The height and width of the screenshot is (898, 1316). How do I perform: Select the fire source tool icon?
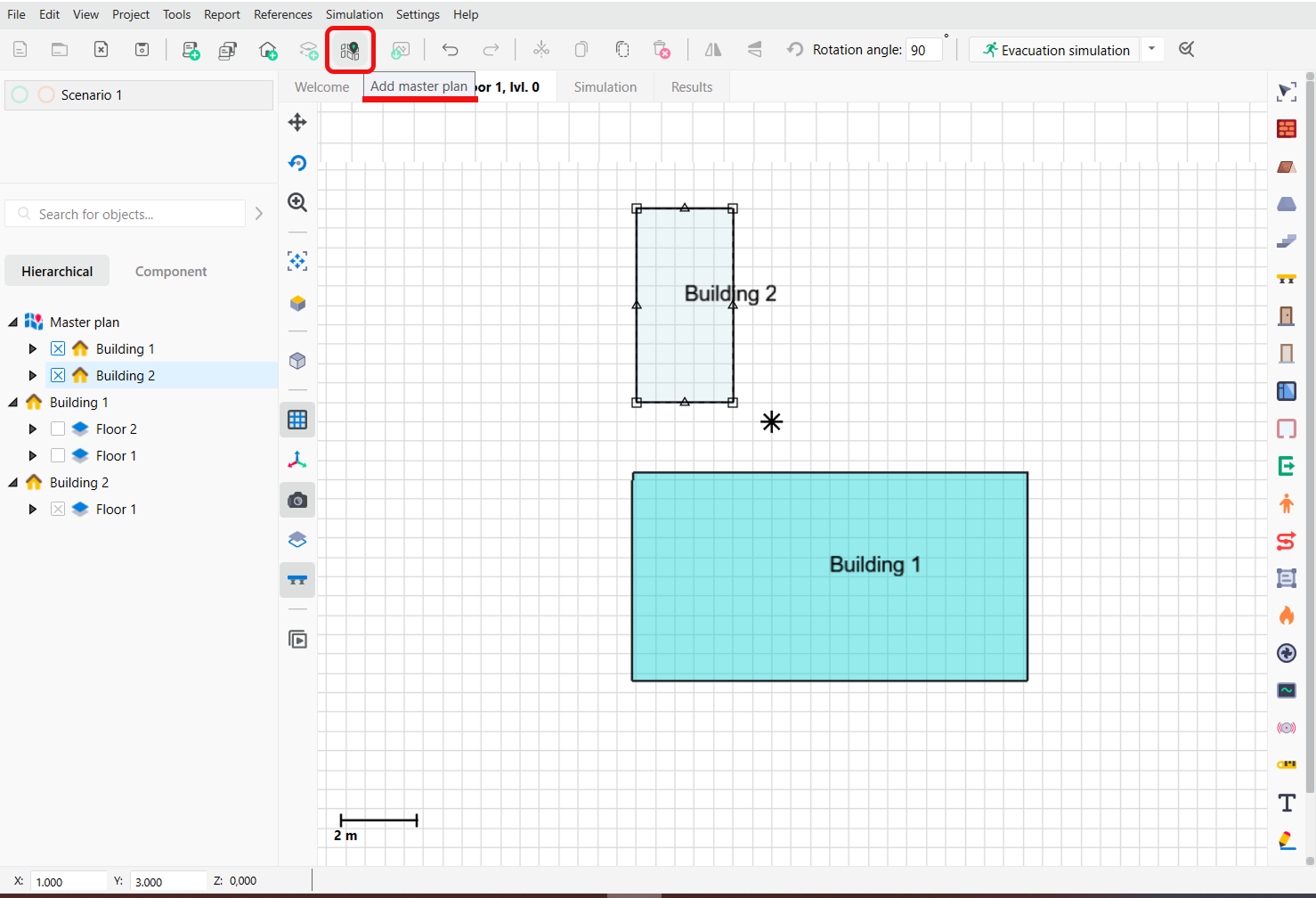click(x=1287, y=616)
